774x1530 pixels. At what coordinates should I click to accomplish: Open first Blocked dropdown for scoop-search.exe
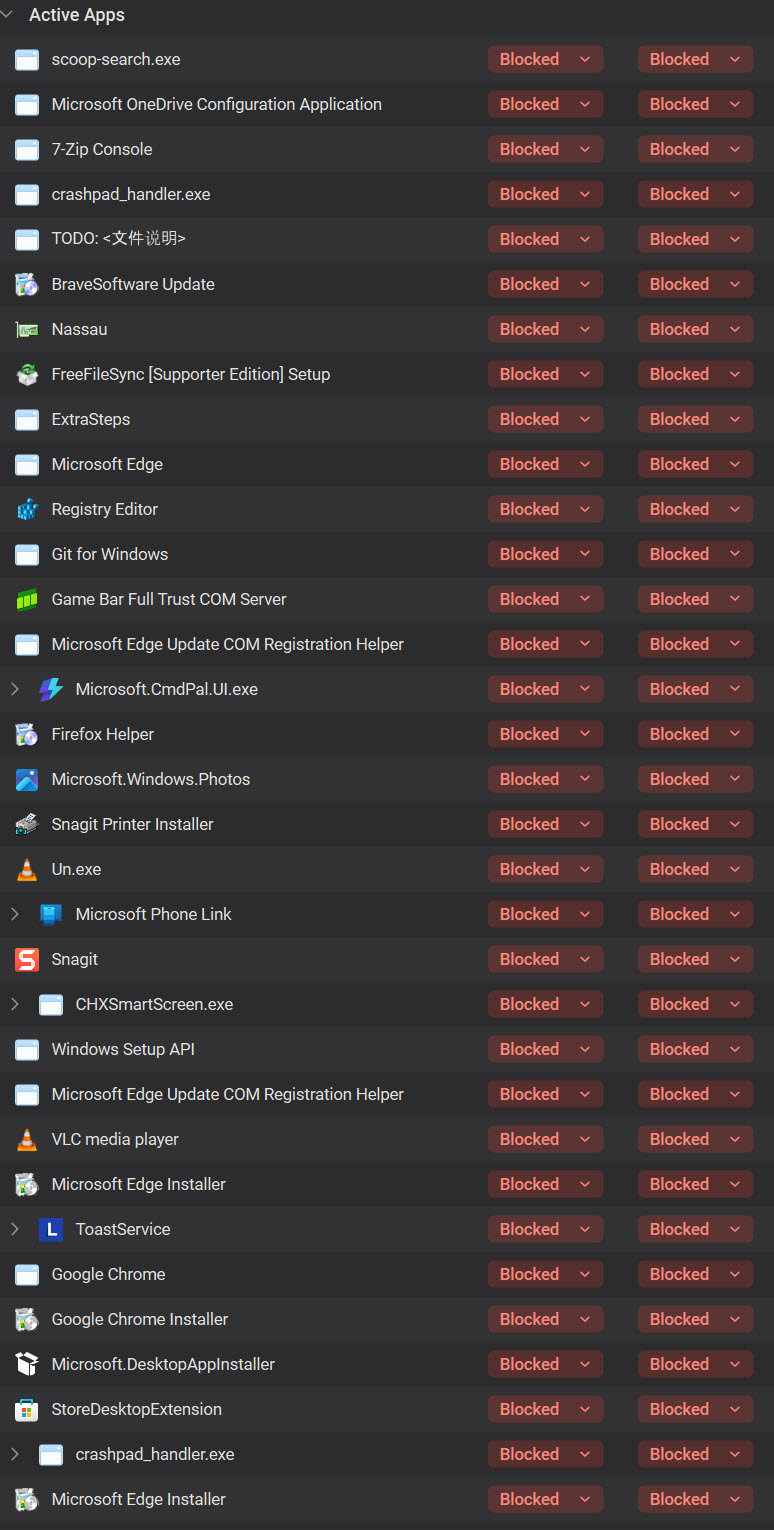[545, 60]
